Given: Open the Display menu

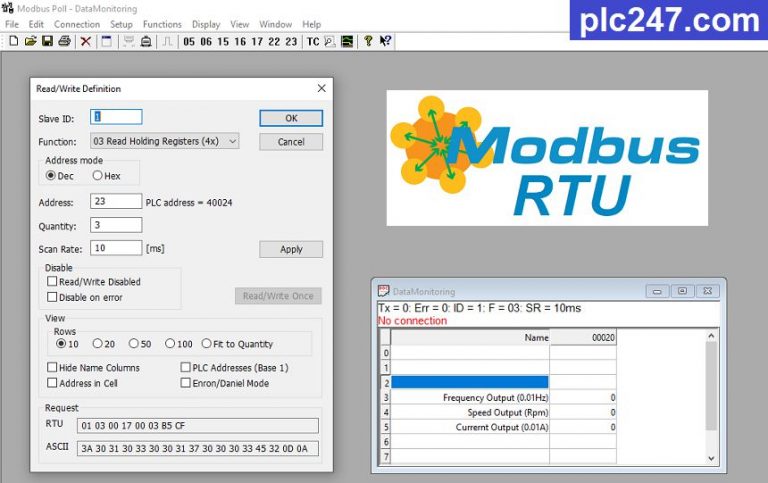Looking at the screenshot, I should [206, 24].
